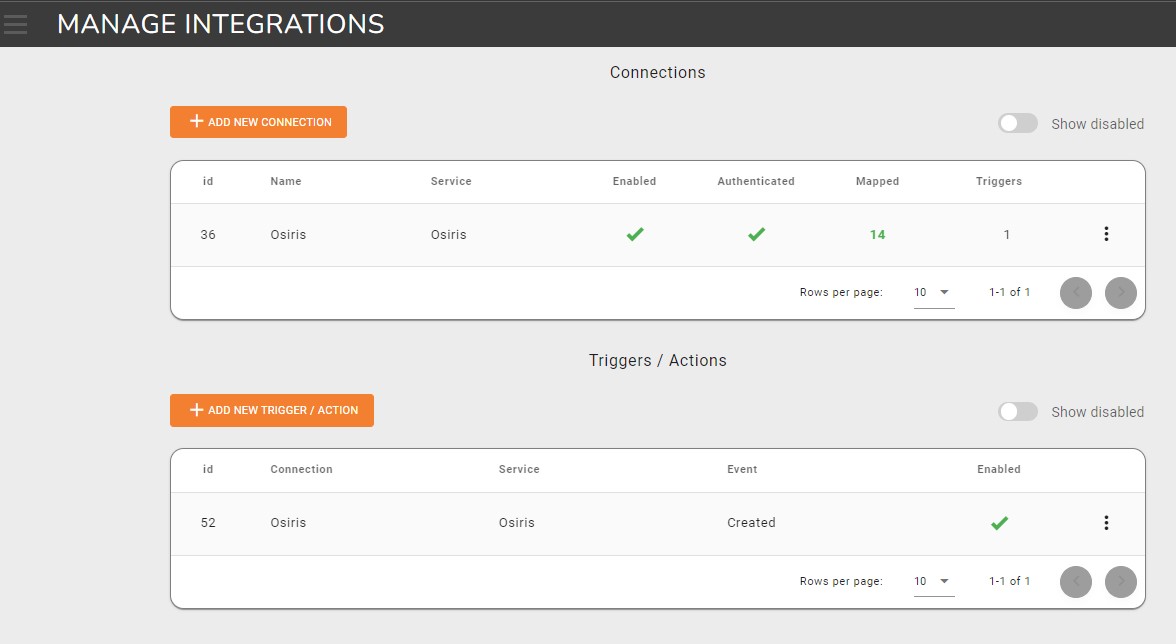Sort Triggers table by Event column header

(x=742, y=469)
